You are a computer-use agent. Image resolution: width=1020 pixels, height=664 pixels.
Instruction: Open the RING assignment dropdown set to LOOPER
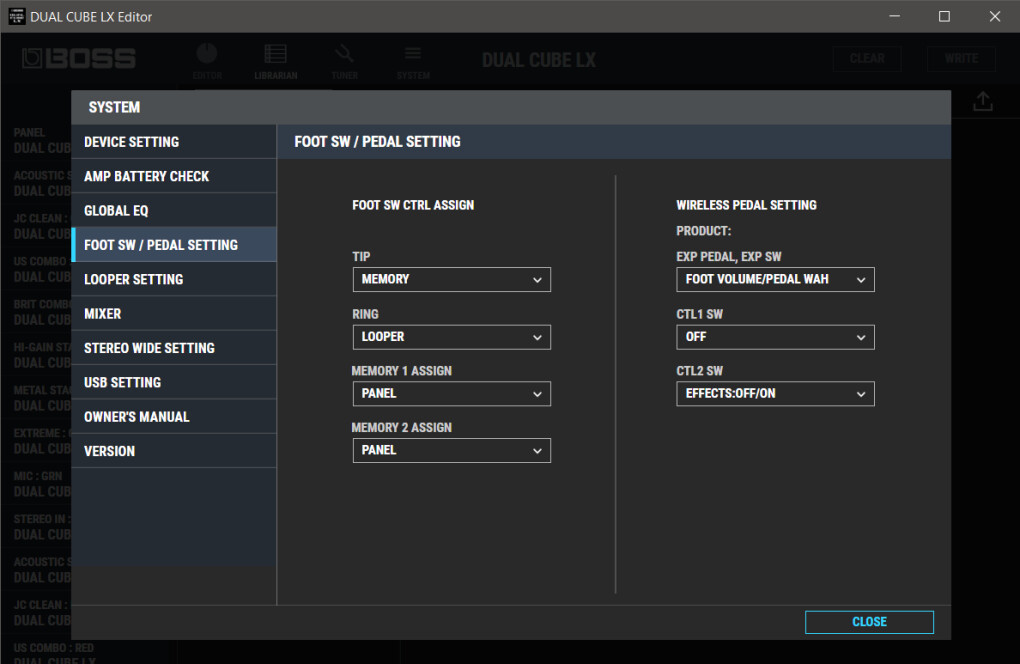click(451, 337)
